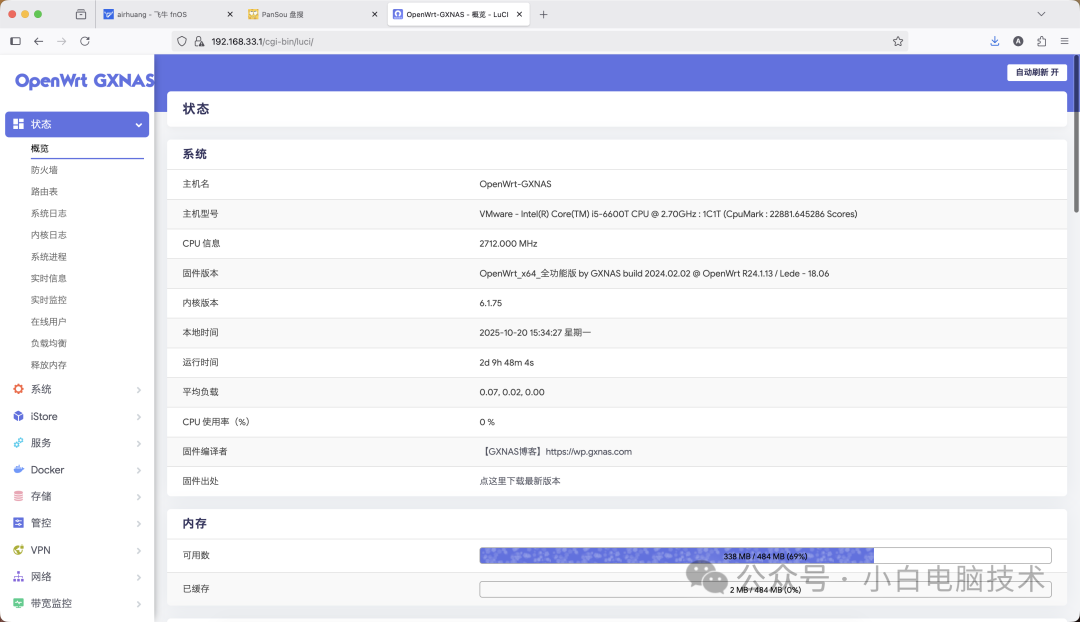Click the site security lock icon
Screen dimensions: 1080x622
coord(199,41)
